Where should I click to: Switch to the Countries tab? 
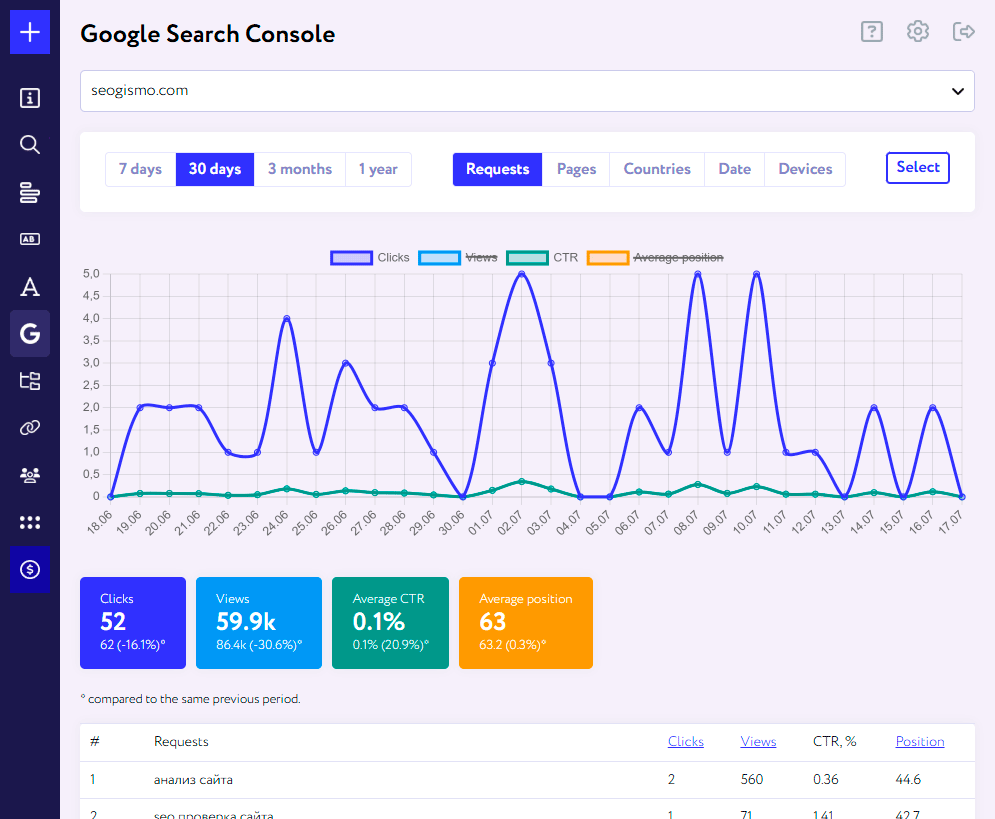pos(656,169)
